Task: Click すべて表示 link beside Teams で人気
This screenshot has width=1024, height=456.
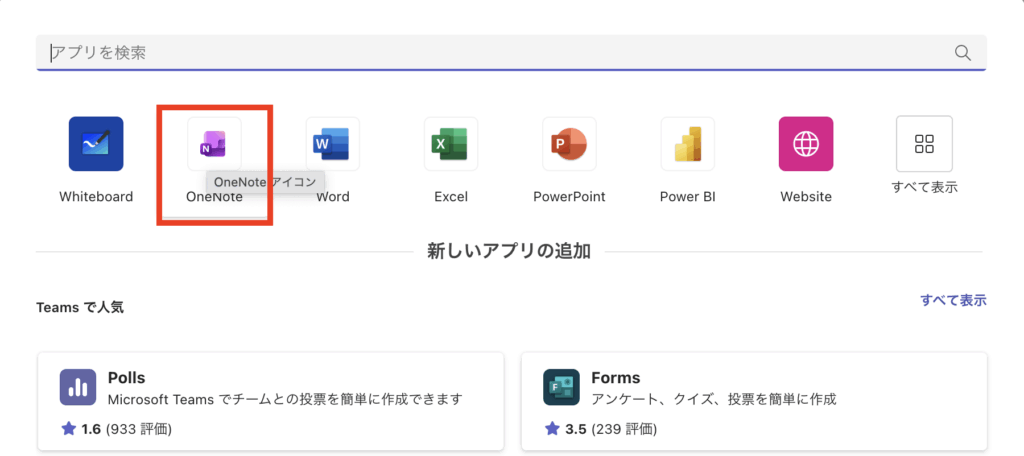Action: (x=953, y=300)
